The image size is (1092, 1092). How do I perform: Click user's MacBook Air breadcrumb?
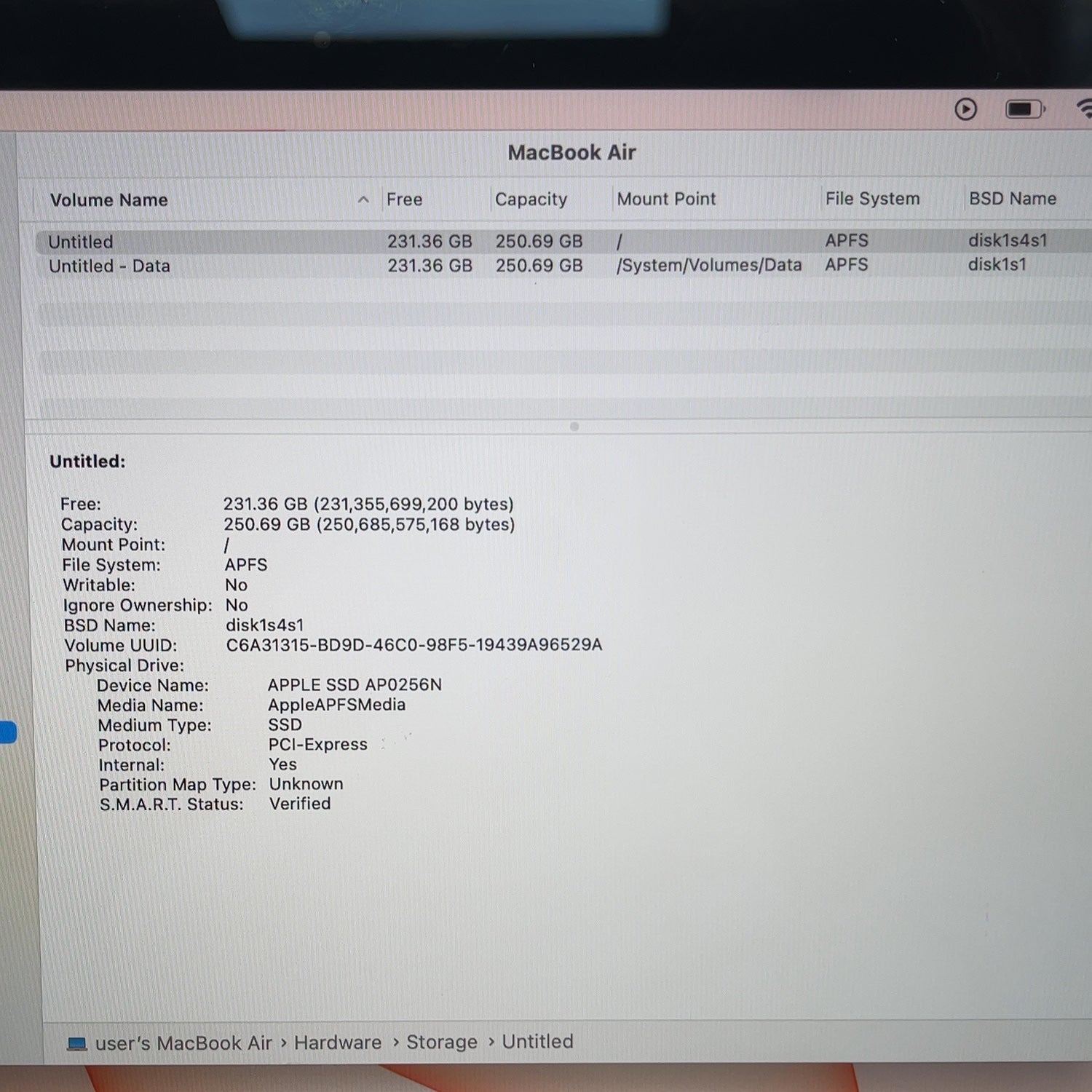(x=183, y=1043)
